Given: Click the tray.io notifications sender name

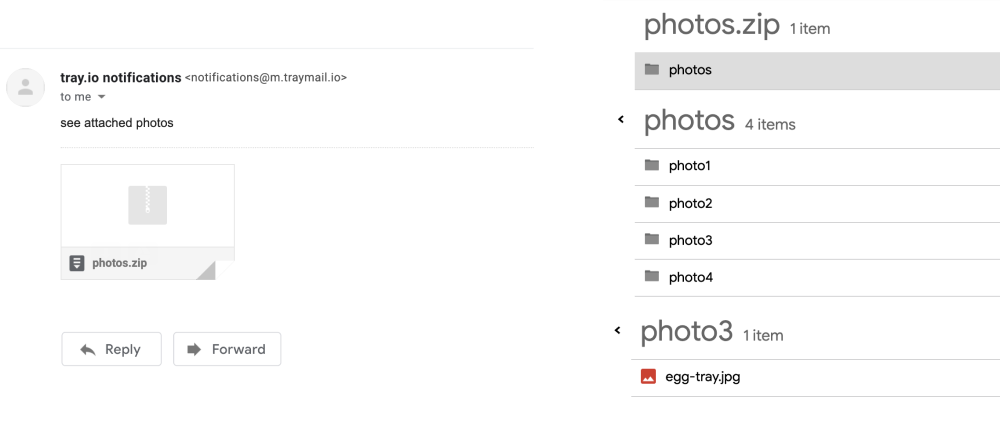Looking at the screenshot, I should click(x=121, y=77).
